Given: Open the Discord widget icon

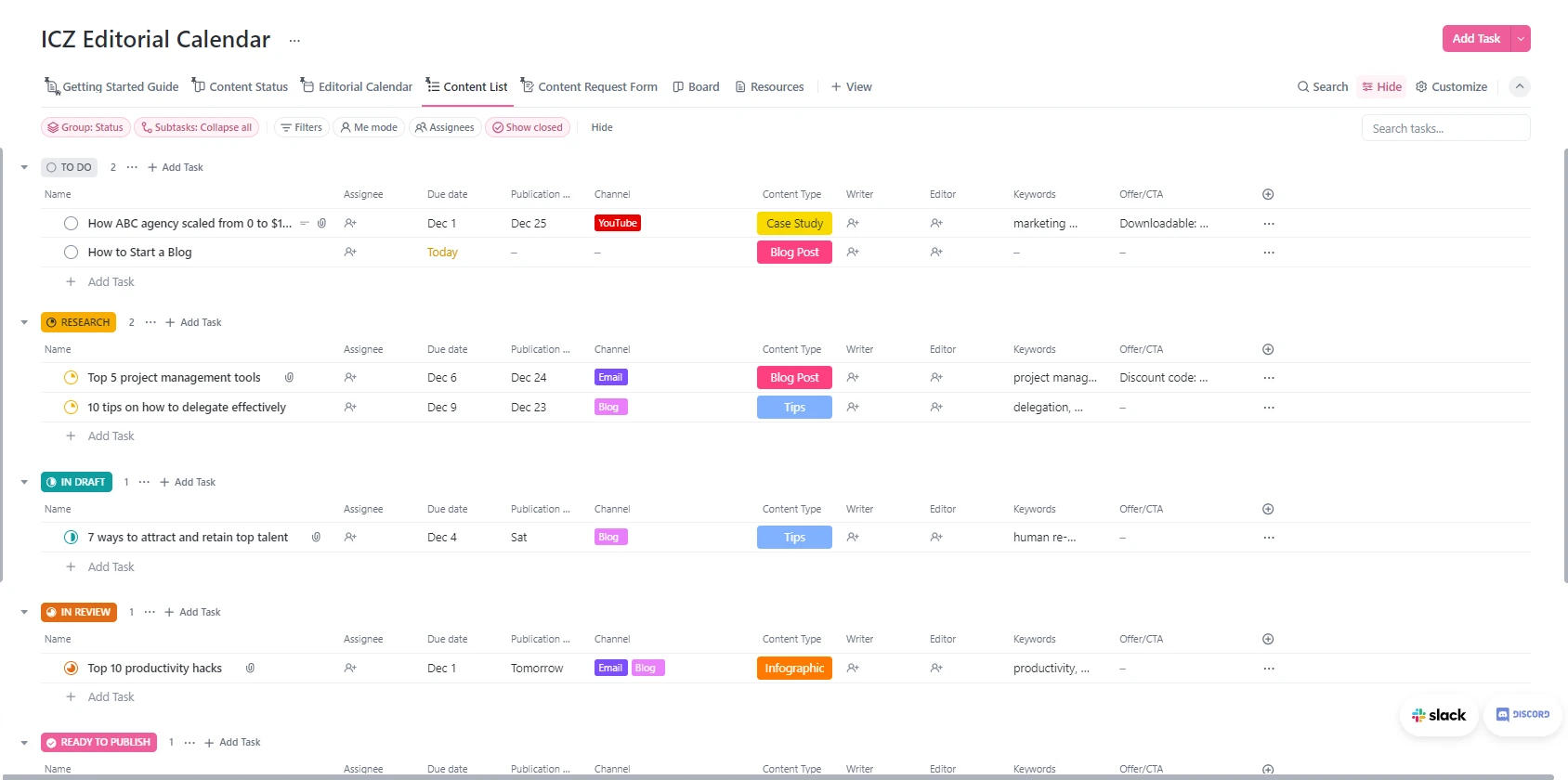Looking at the screenshot, I should [x=1522, y=715].
